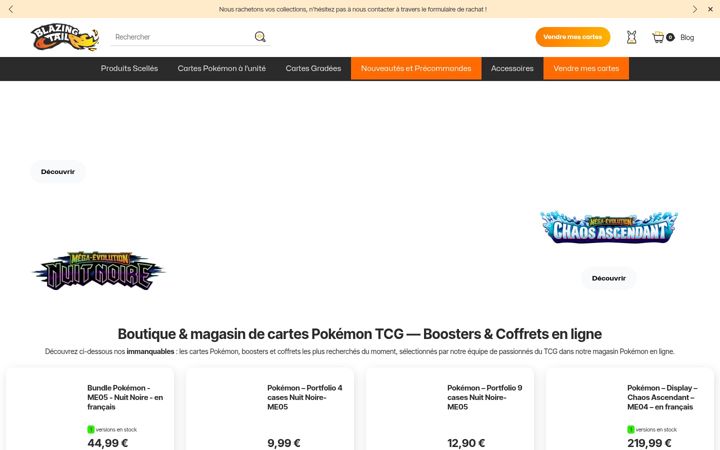720x450 pixels.
Task: Click the 44,99 € price
Action: (108, 443)
